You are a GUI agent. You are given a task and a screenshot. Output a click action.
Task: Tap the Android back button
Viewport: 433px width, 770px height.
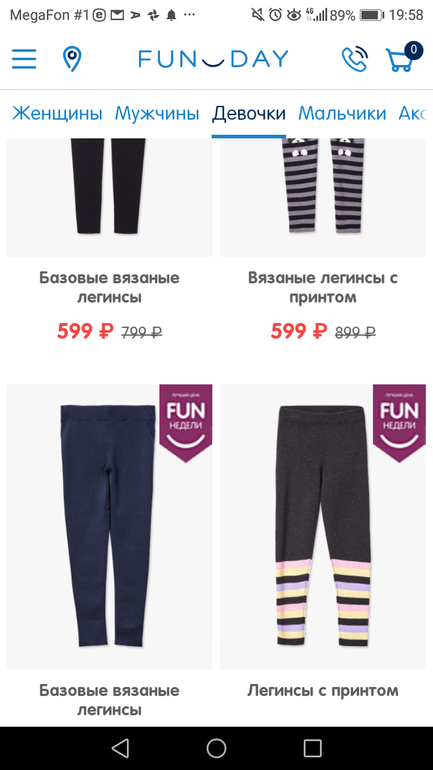120,748
